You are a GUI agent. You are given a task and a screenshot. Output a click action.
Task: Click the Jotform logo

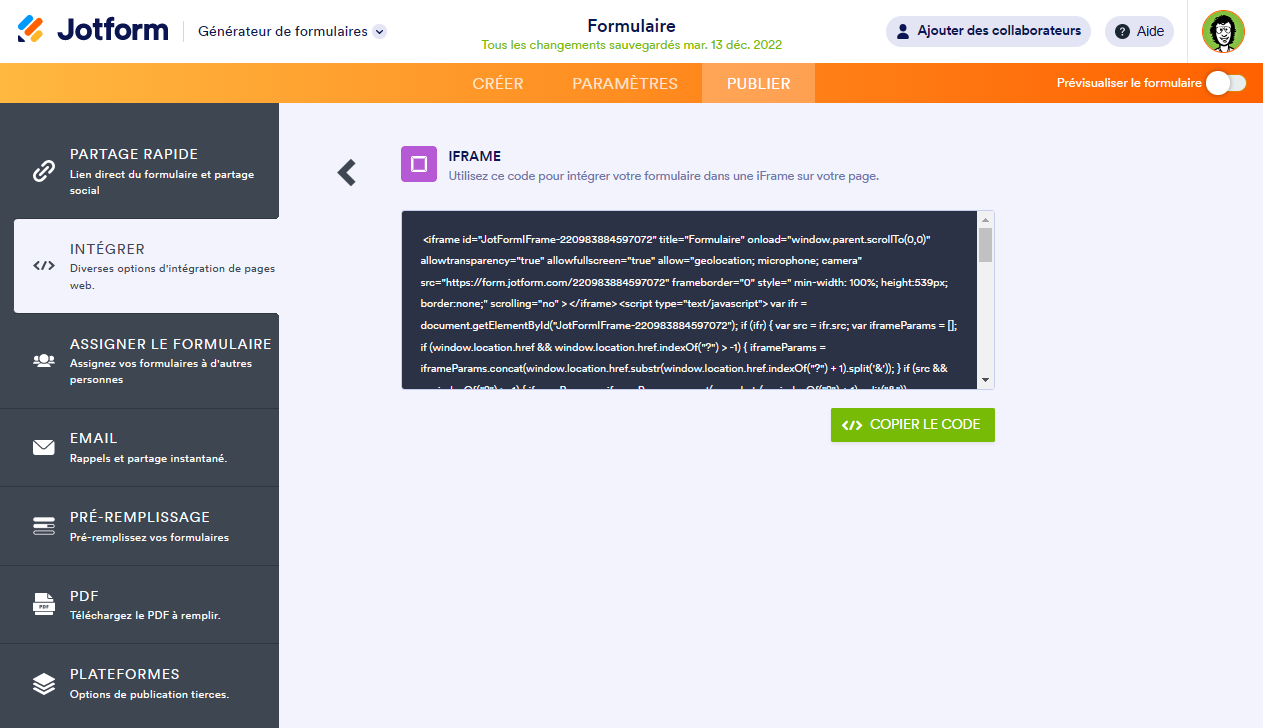(93, 30)
